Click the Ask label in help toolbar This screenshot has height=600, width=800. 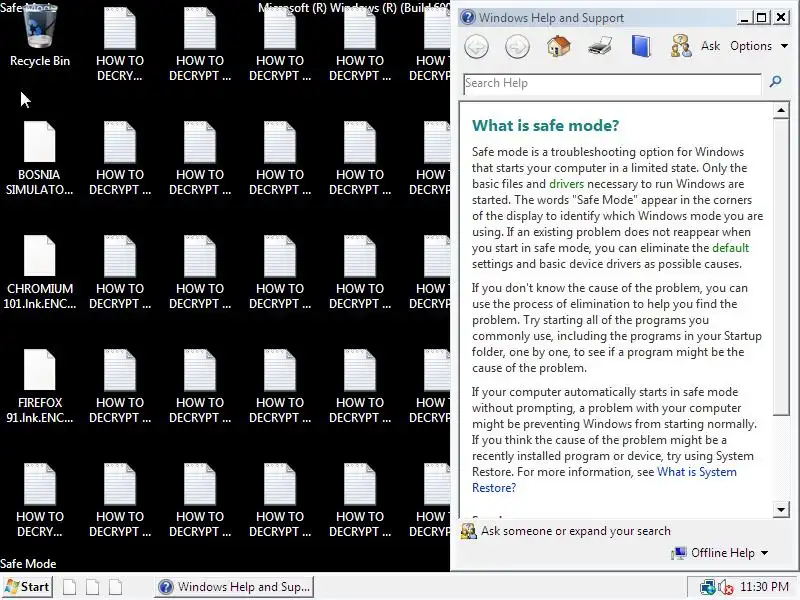[710, 46]
